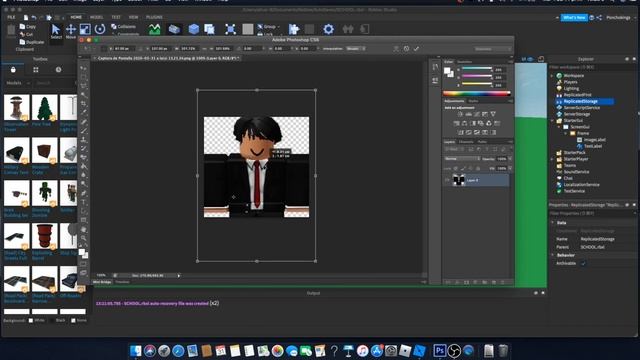Select Photoshop Move tool in tools panel
Viewport: 640px width, 360px height.
(x=84, y=68)
